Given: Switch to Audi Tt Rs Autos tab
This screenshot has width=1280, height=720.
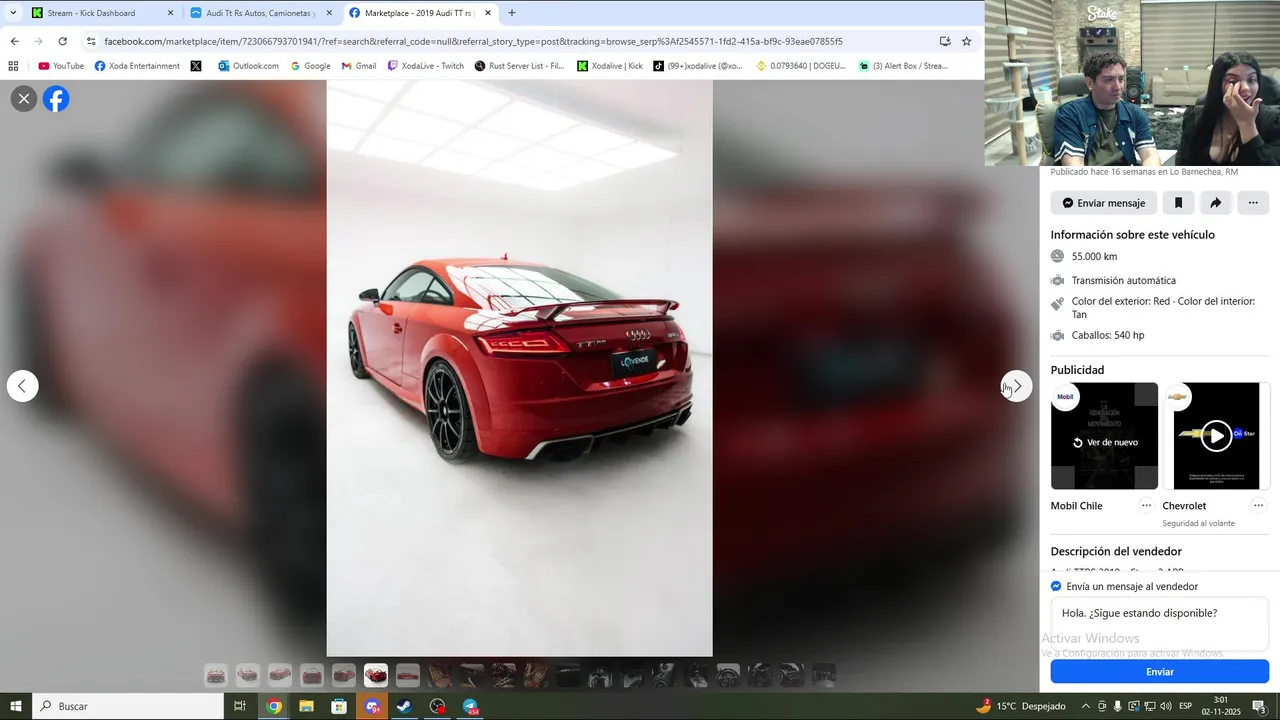Looking at the screenshot, I should coord(260,13).
